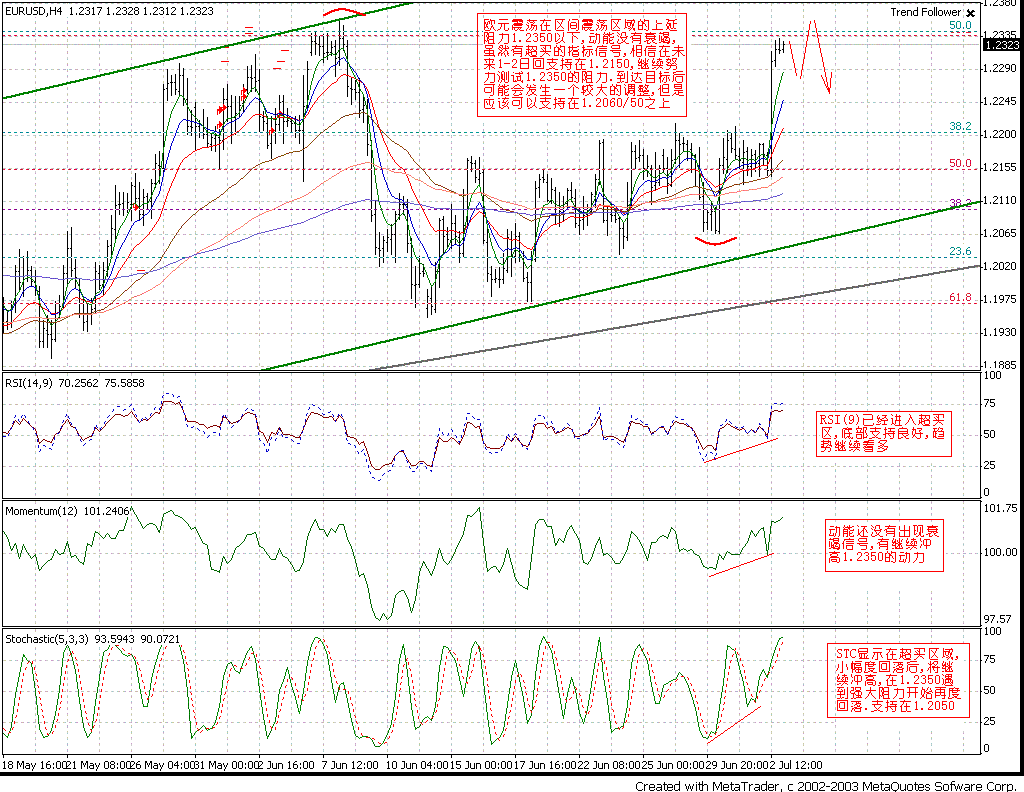
Task: Click the 1.2155 price axis label
Action: 1000,167
